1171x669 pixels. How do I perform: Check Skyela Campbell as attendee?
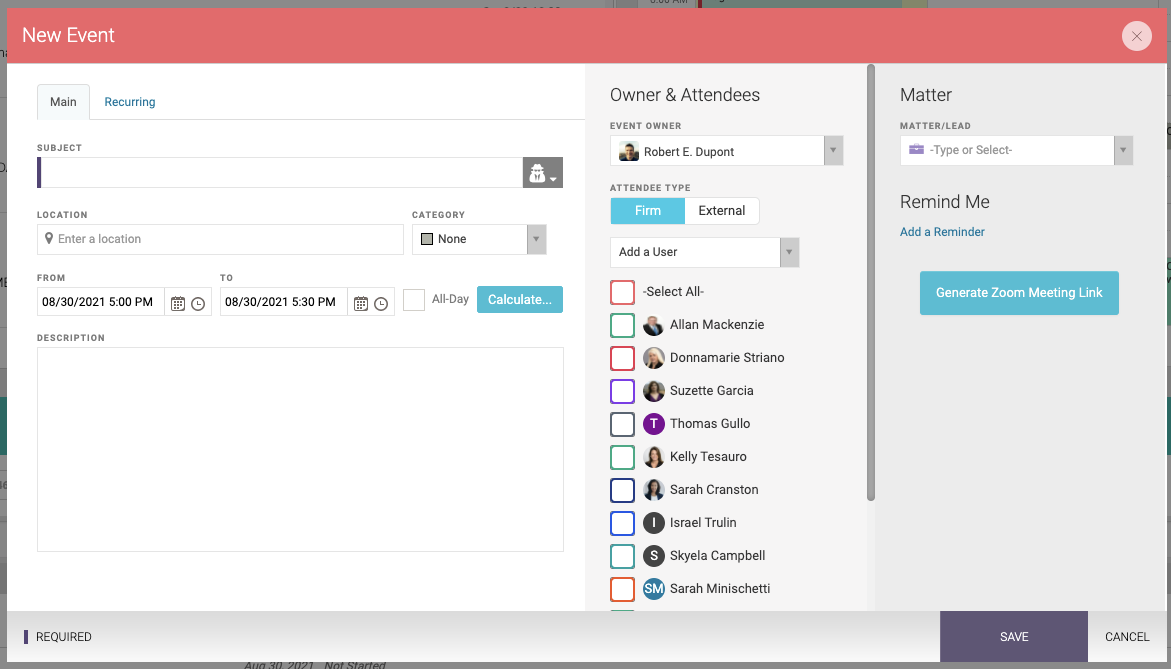tap(622, 556)
